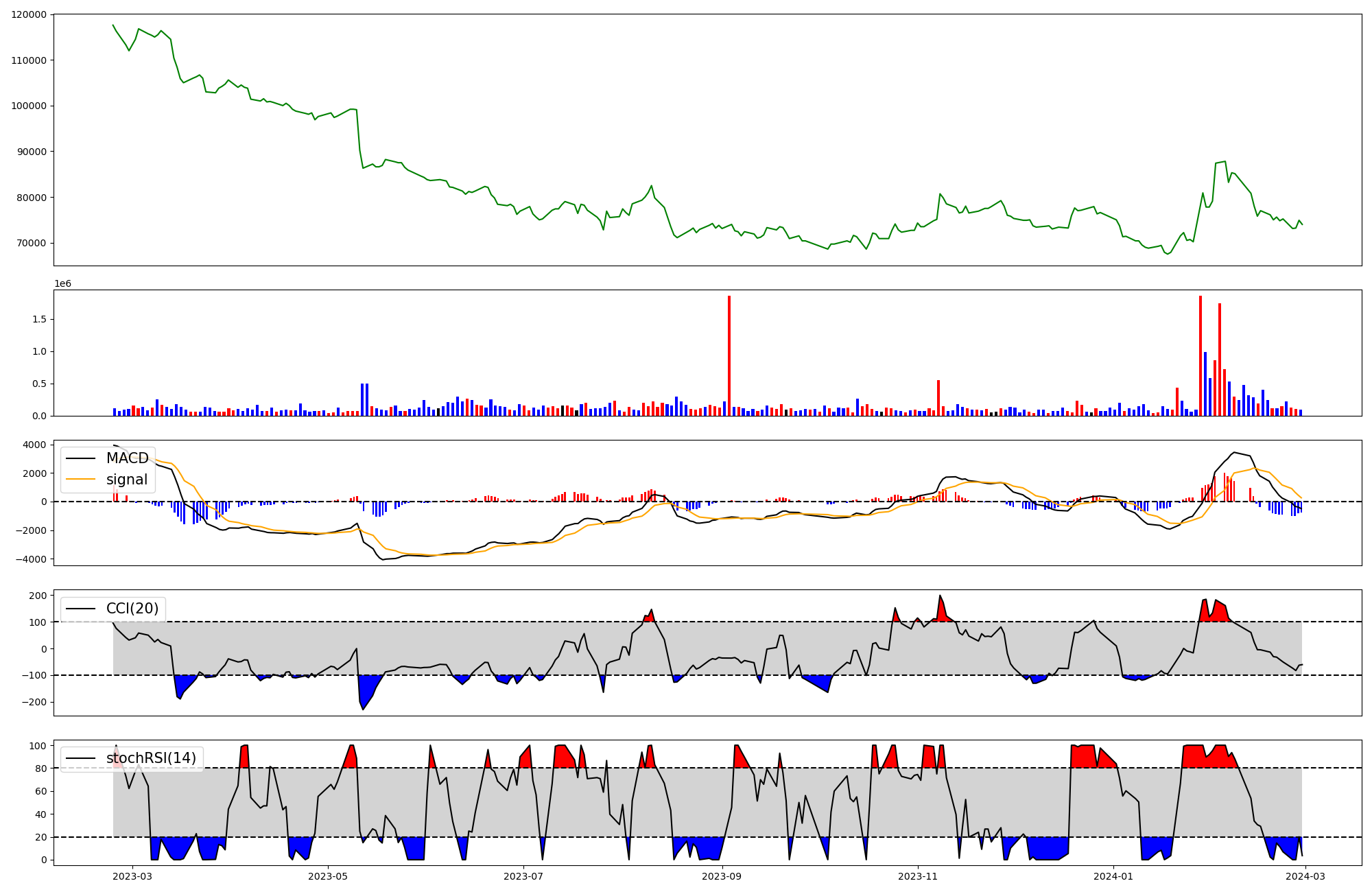
Task: Click the 2023-05 x-axis date label
Action: (x=328, y=876)
